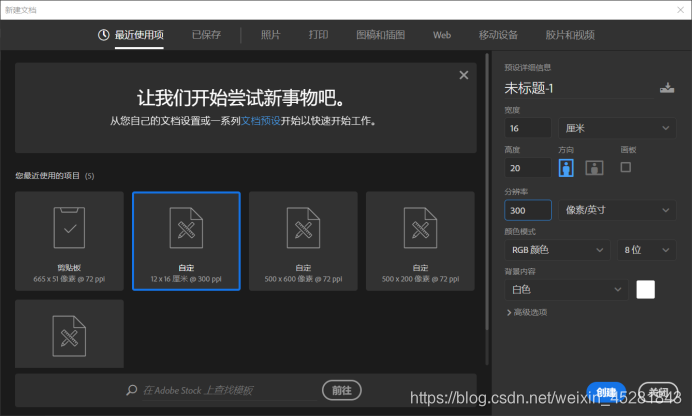Switch to the 打印 tab
The image size is (692, 417).
coord(318,35)
